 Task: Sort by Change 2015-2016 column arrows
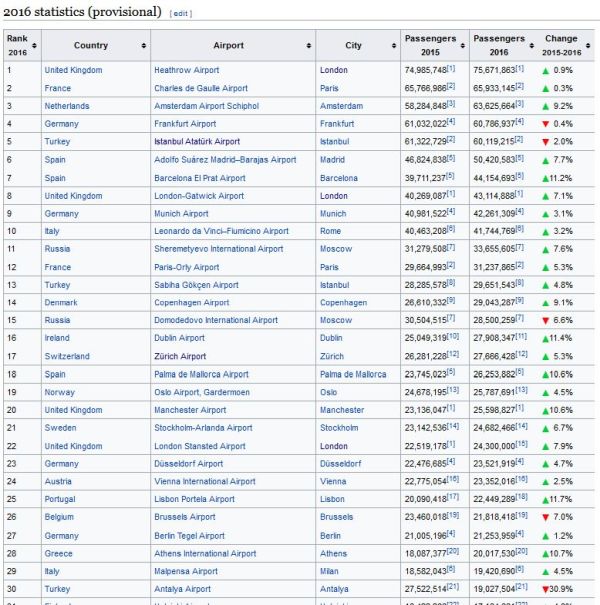(x=588, y=46)
